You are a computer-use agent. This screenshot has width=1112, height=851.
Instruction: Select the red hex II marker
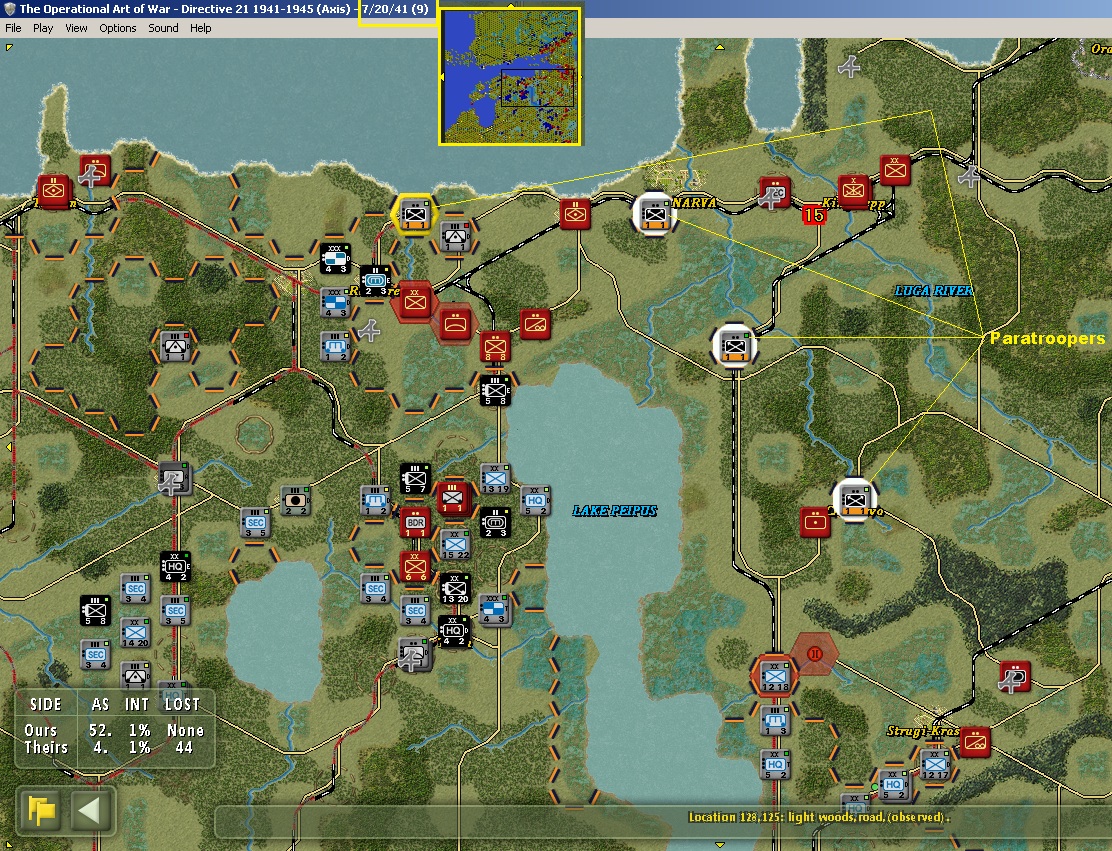(815, 654)
